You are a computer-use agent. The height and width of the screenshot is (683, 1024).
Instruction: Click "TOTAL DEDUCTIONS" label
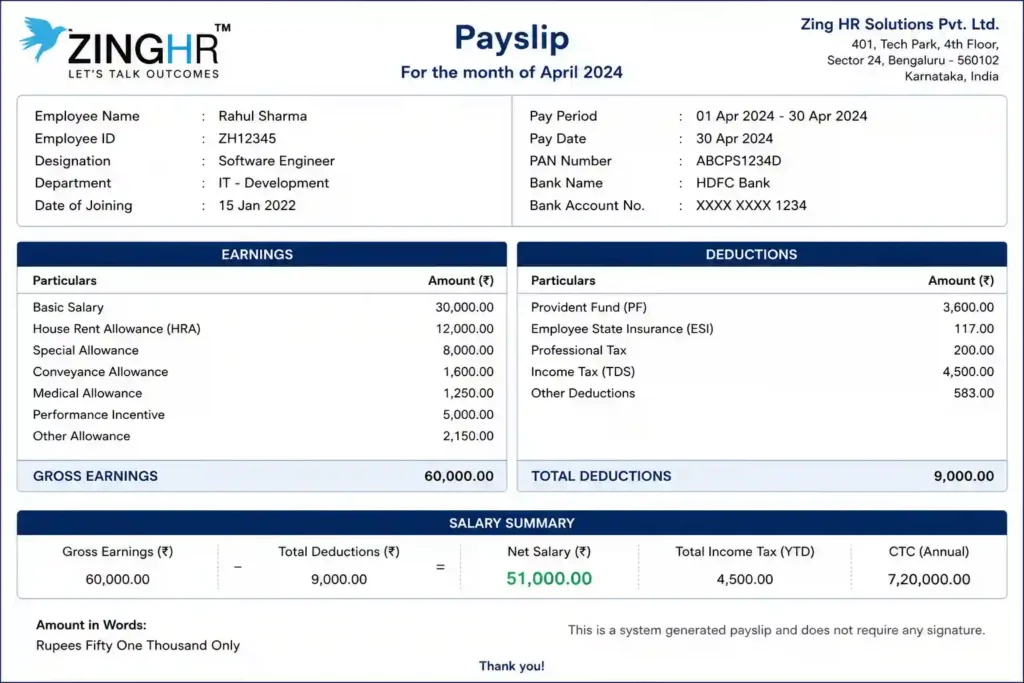click(x=601, y=476)
